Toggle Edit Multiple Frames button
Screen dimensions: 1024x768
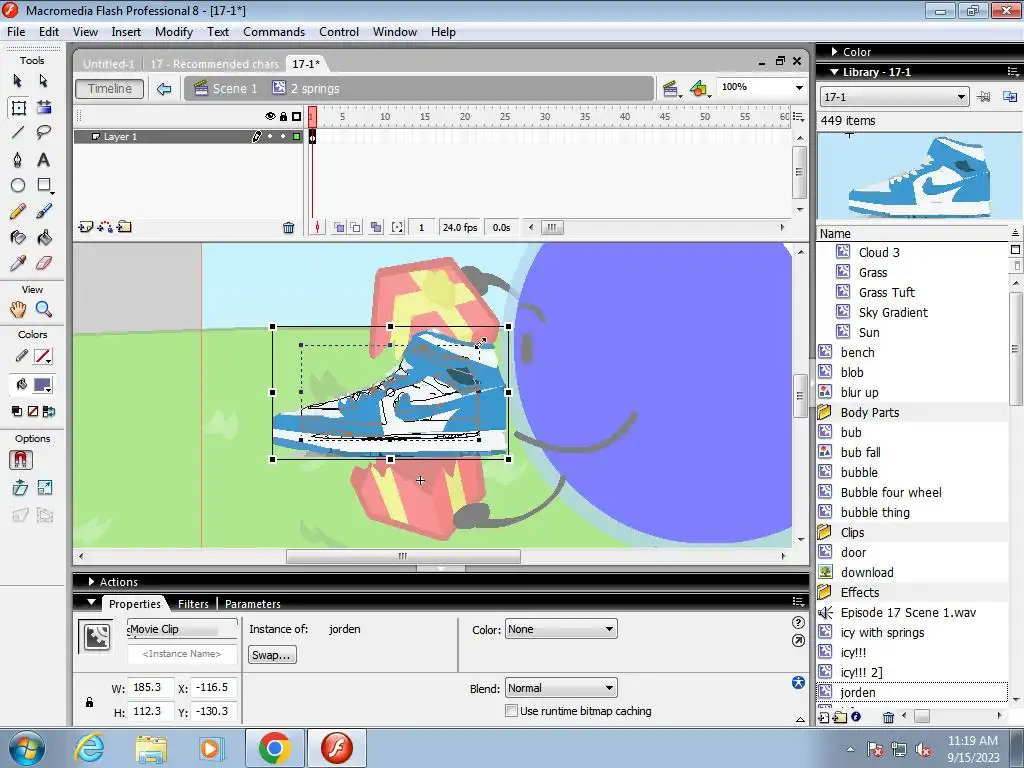tap(376, 227)
